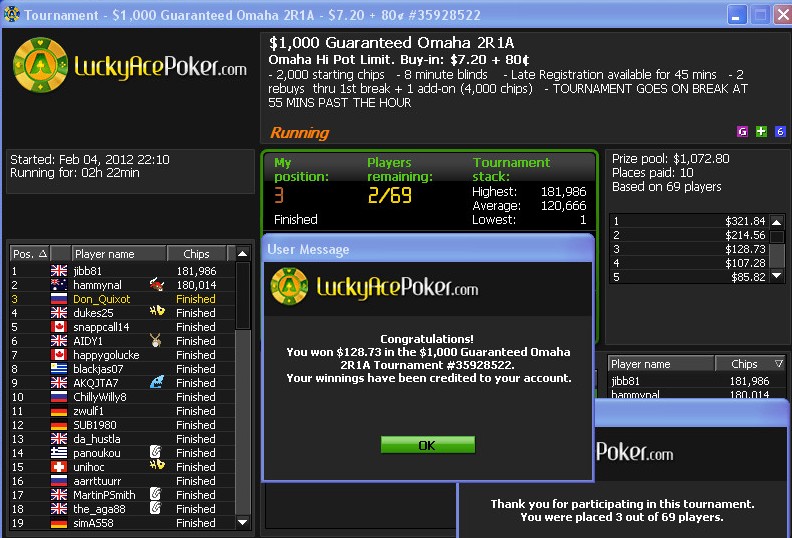Click prize list scroll down arrow
The height and width of the screenshot is (538, 792).
[x=777, y=276]
